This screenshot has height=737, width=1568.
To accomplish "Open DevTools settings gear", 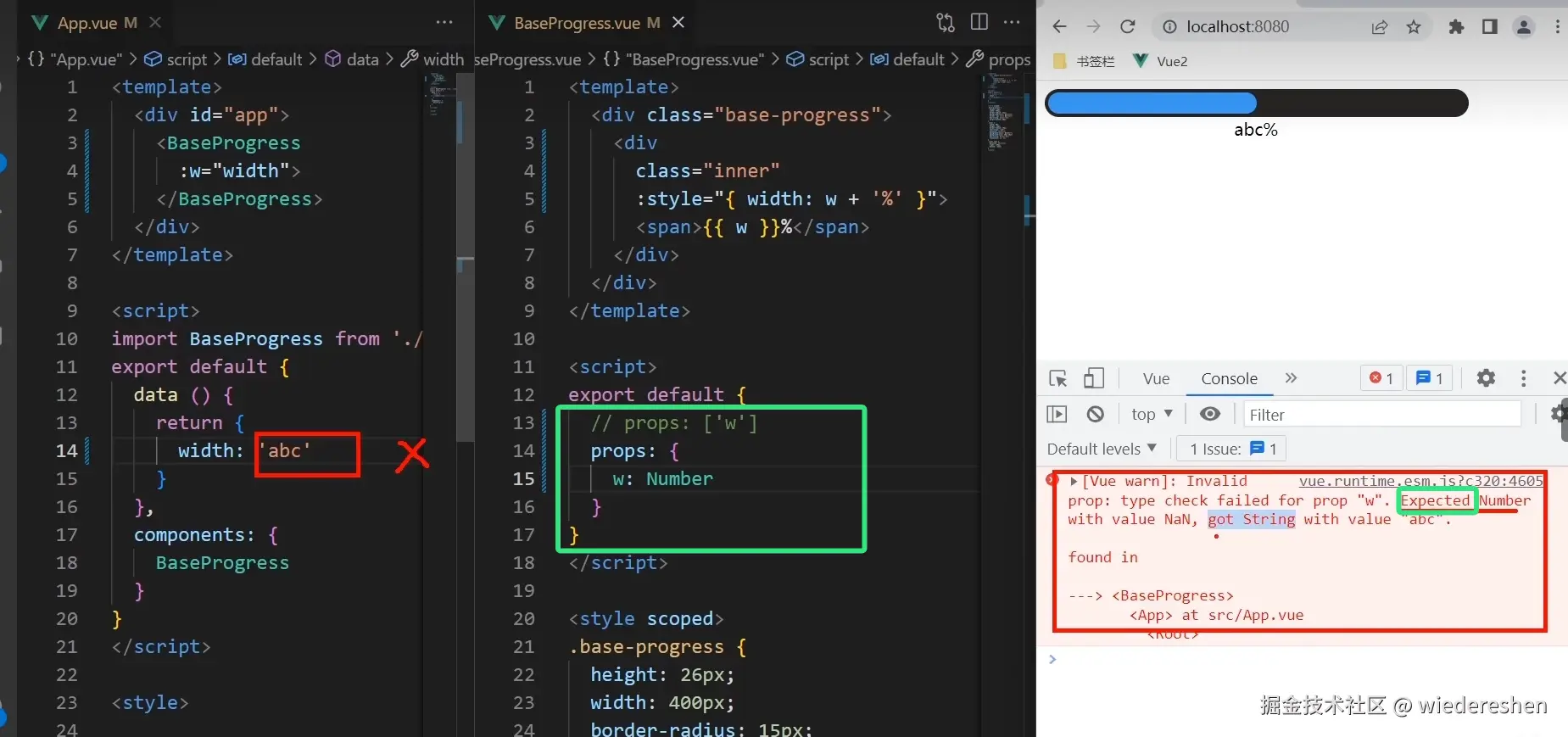I will click(1486, 378).
